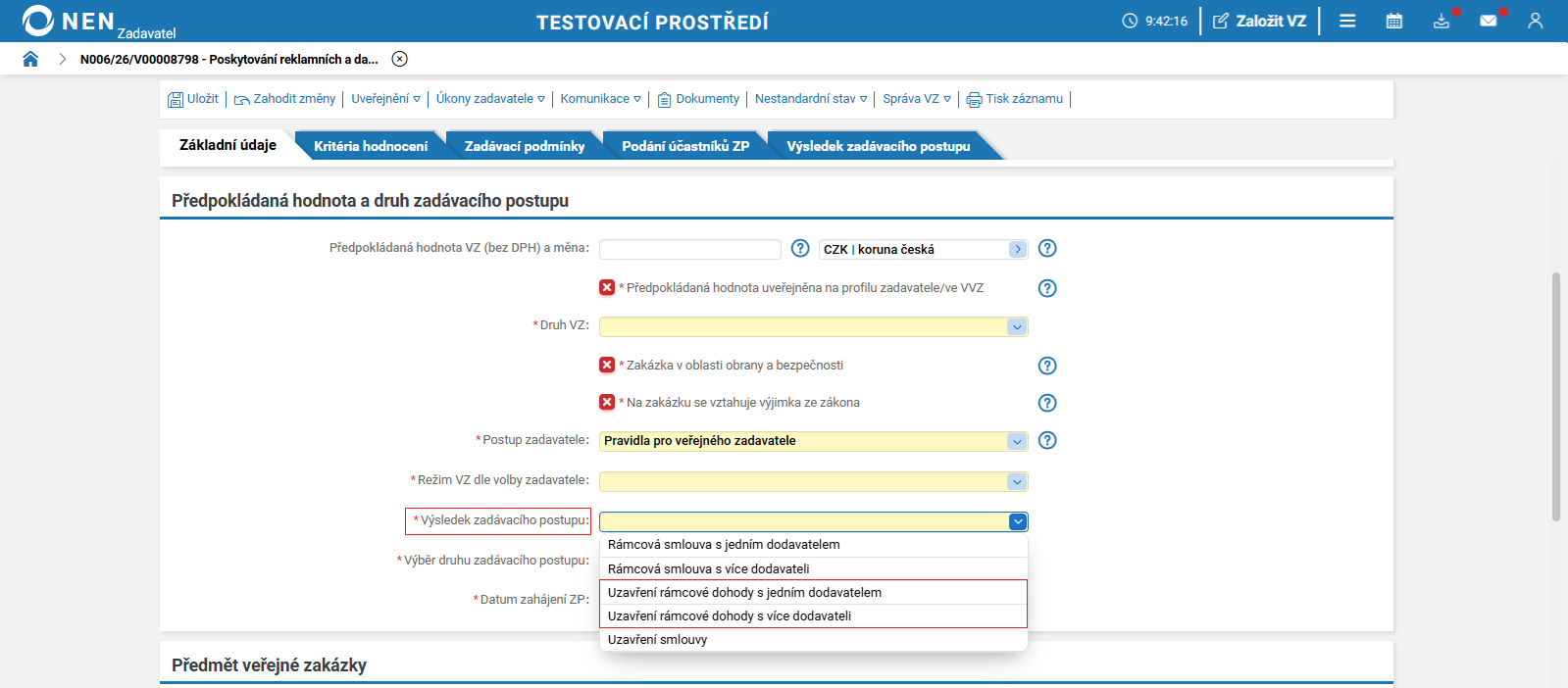Switch to Zadávací podmínky tab
This screenshot has height=688, width=1568.
point(525,146)
